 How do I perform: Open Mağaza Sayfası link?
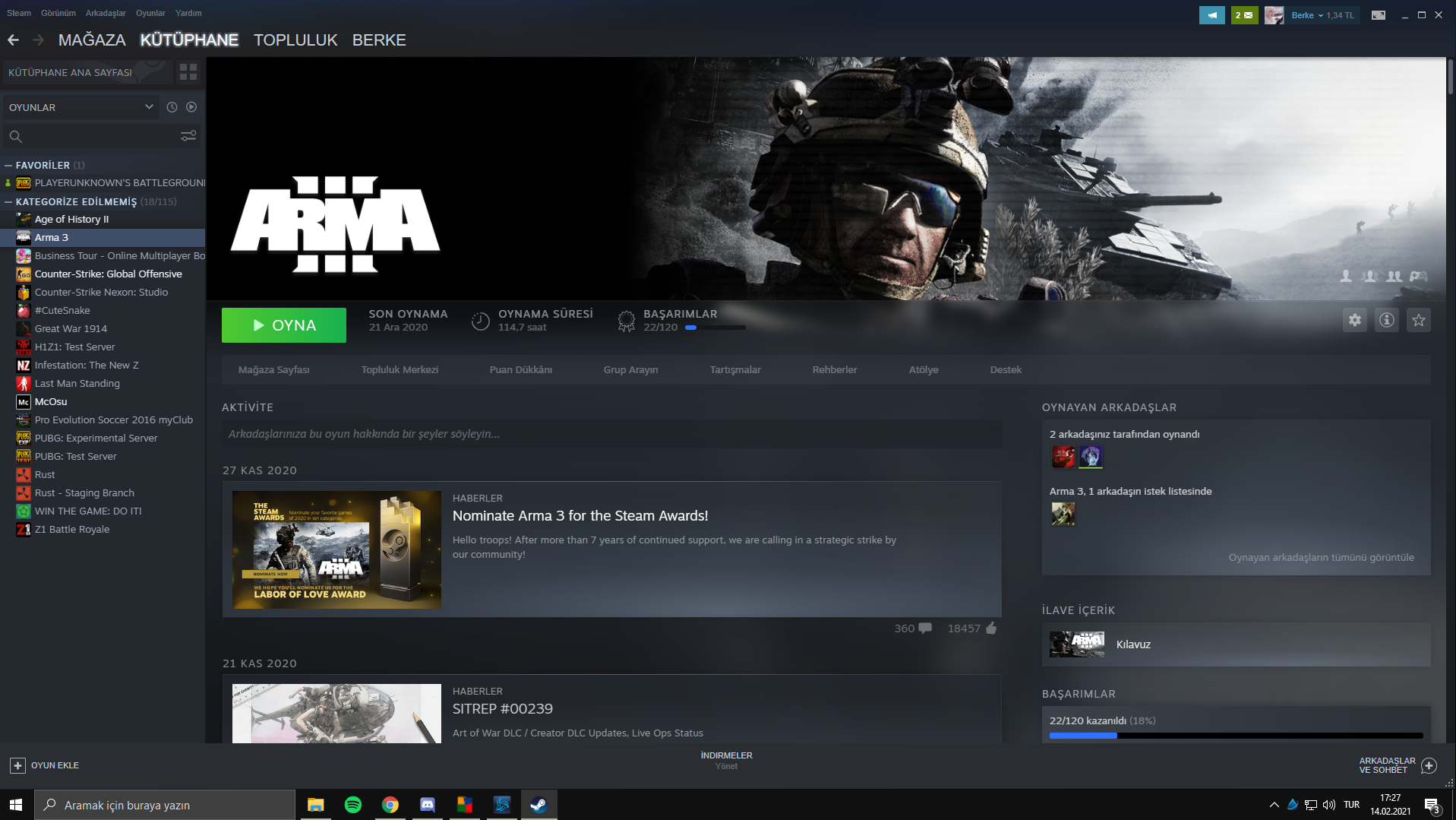point(273,370)
